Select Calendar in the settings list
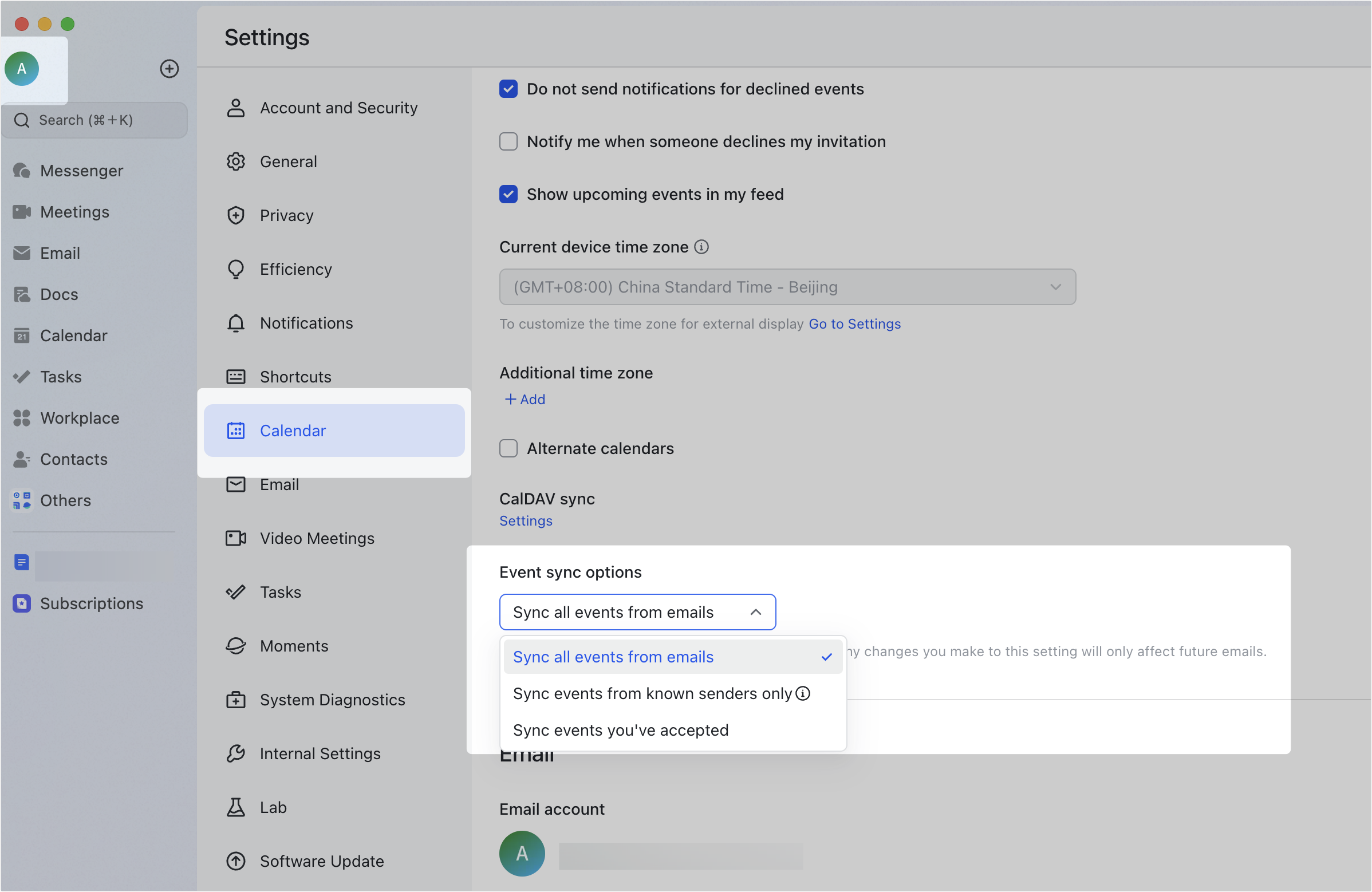 (x=334, y=431)
